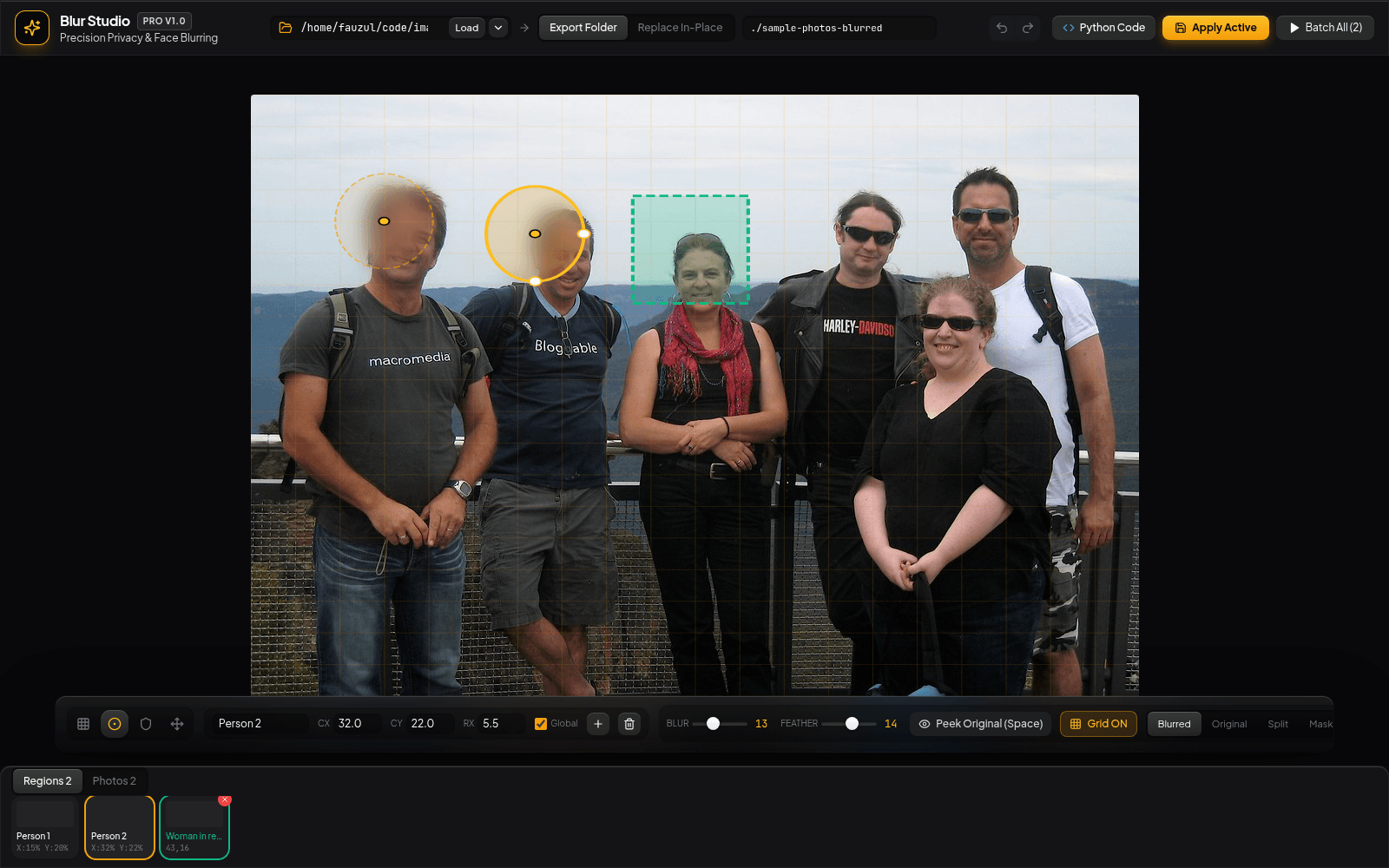The height and width of the screenshot is (868, 1389).
Task: Select the shield polygon tool
Action: tap(146, 724)
